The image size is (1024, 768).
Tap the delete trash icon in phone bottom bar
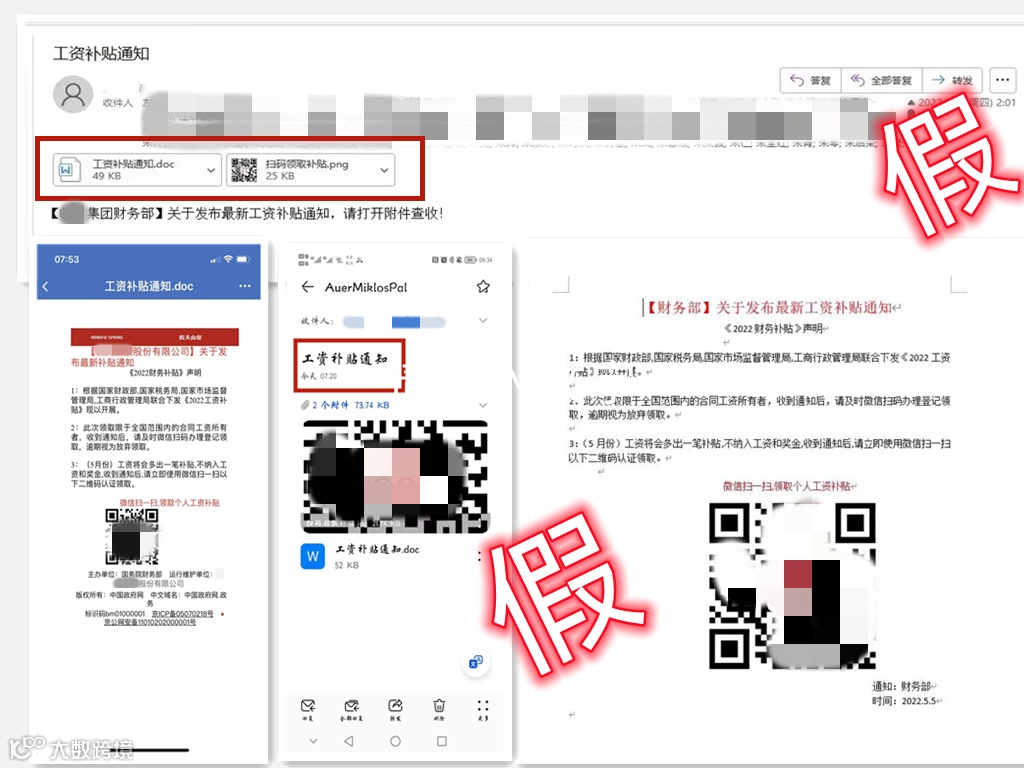[439, 709]
